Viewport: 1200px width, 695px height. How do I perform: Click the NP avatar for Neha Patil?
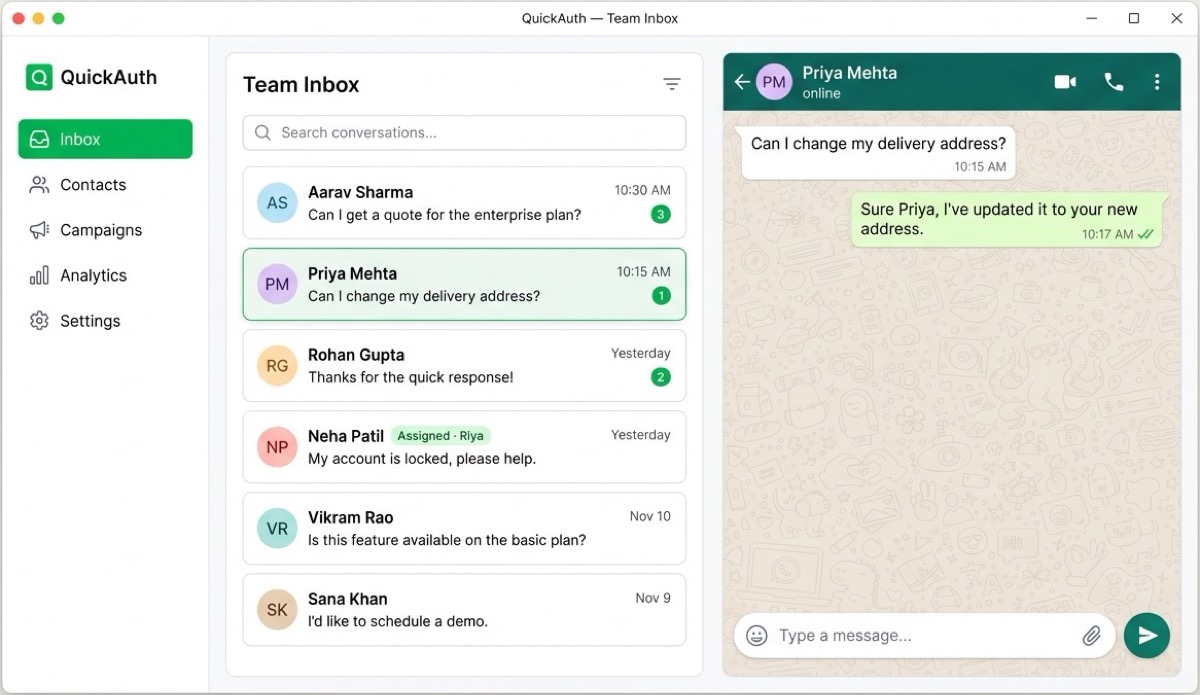[277, 447]
